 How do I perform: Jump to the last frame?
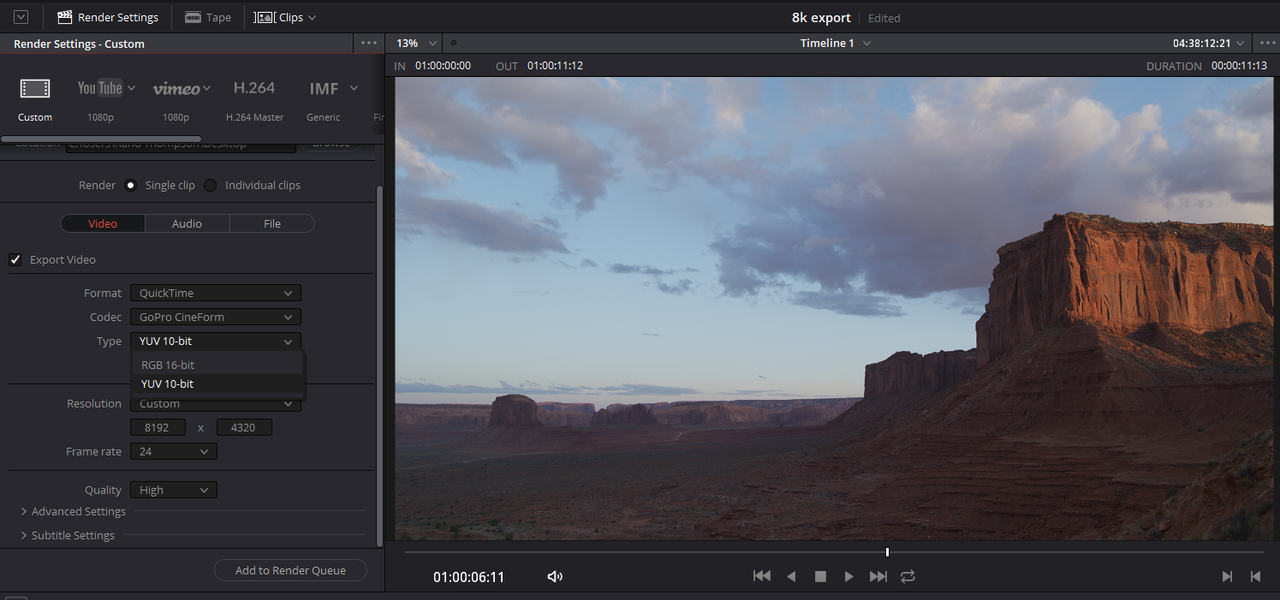[878, 577]
